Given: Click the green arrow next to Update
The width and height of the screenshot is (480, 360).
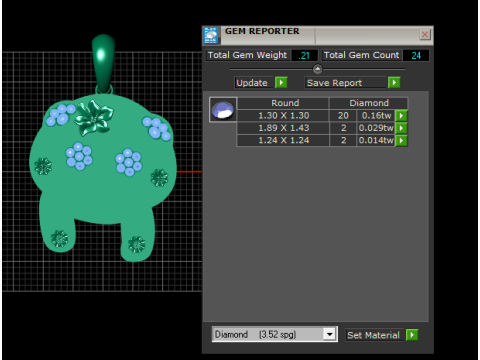Looking at the screenshot, I should click(281, 82).
